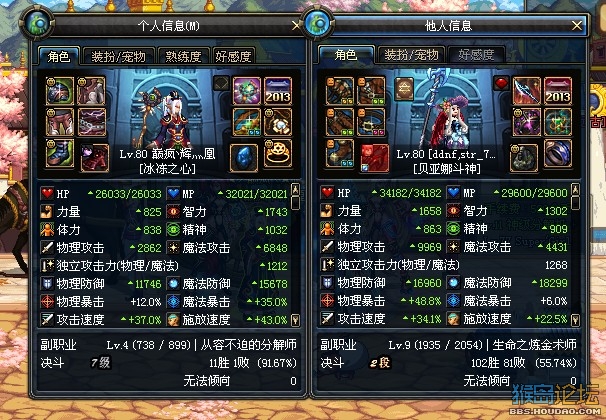
Task: Switch to the 熟练度 tab
Action: pyautogui.click(x=183, y=56)
